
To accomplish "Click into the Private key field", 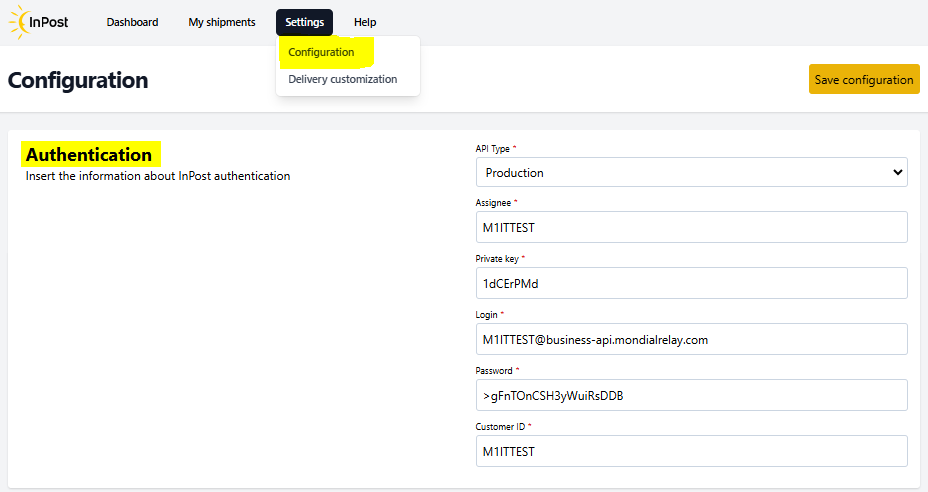I will coord(691,283).
